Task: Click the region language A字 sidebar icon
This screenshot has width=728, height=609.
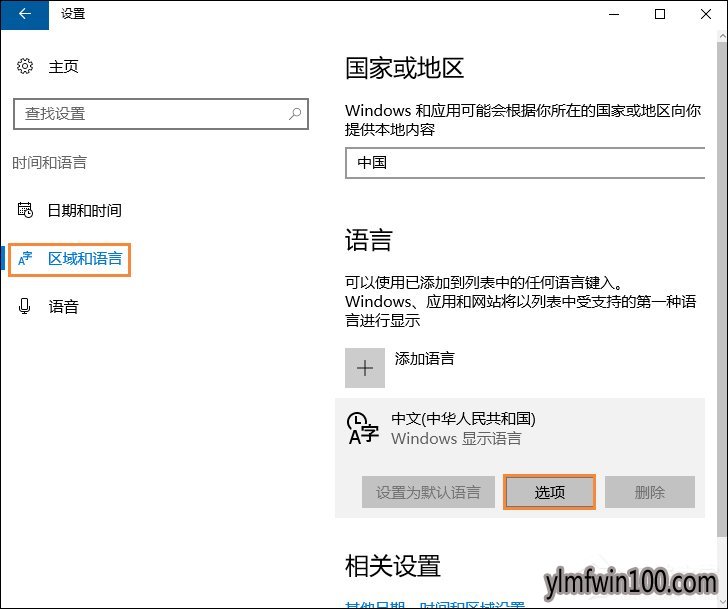Action: (x=25, y=259)
